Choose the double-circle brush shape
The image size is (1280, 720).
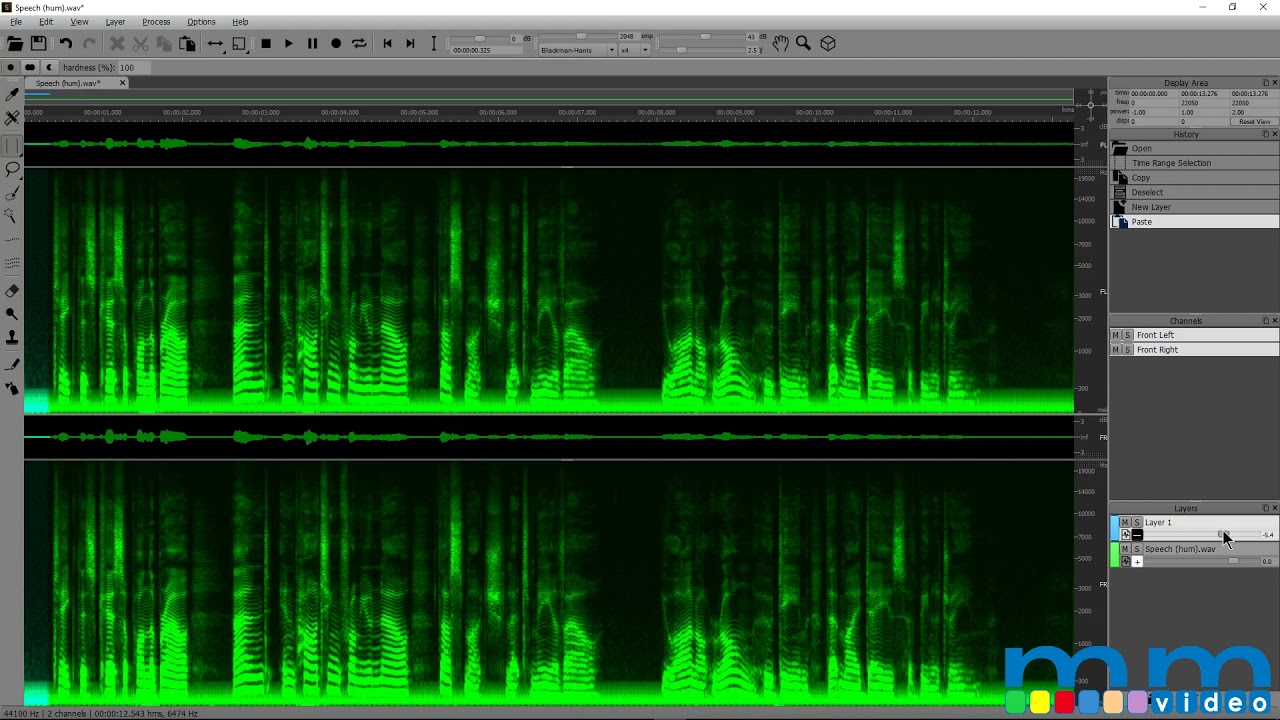[x=30, y=67]
